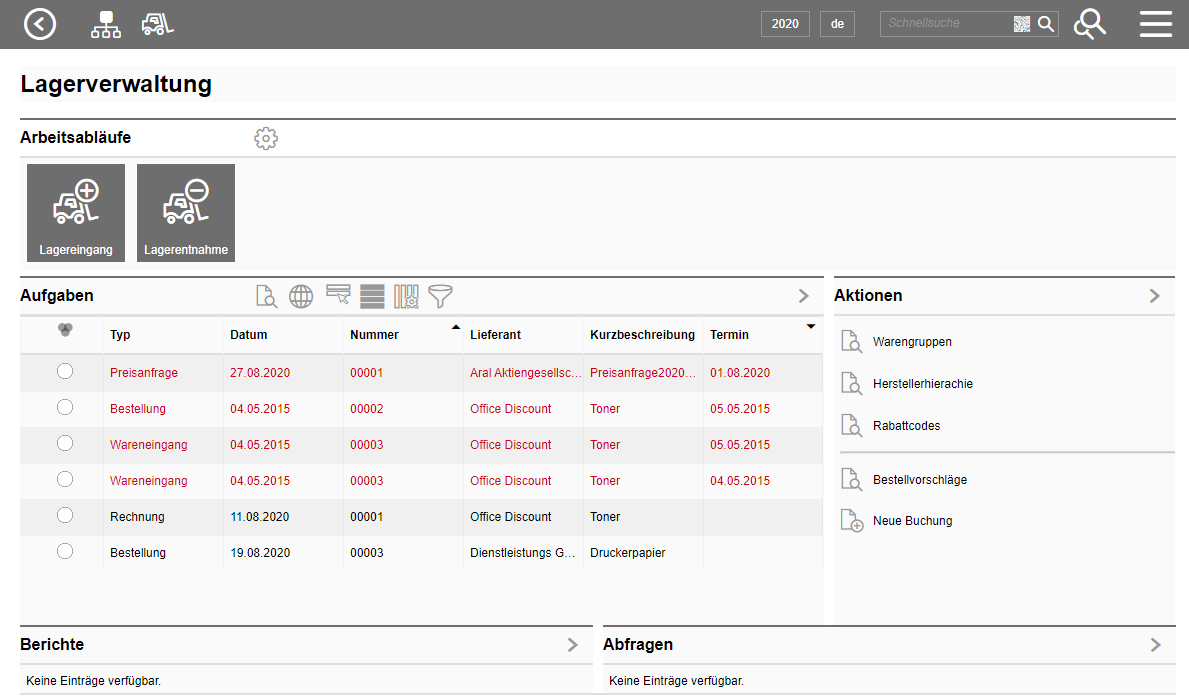The width and height of the screenshot is (1189, 698).
Task: Open the filter funnel in Aufgaben toolbar
Action: 440,296
